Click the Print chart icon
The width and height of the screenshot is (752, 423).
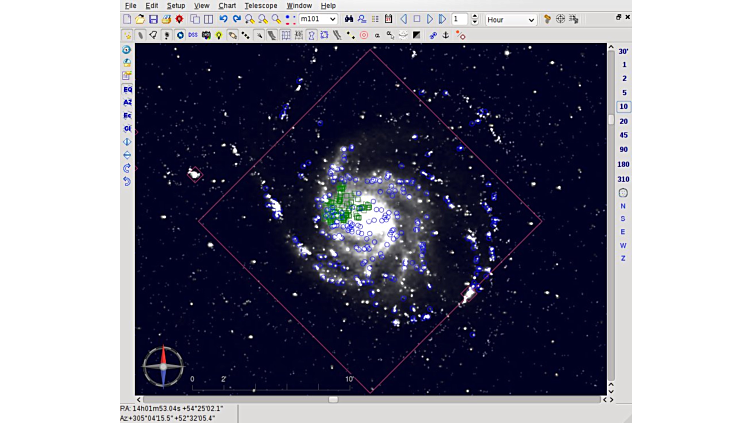[x=166, y=19]
